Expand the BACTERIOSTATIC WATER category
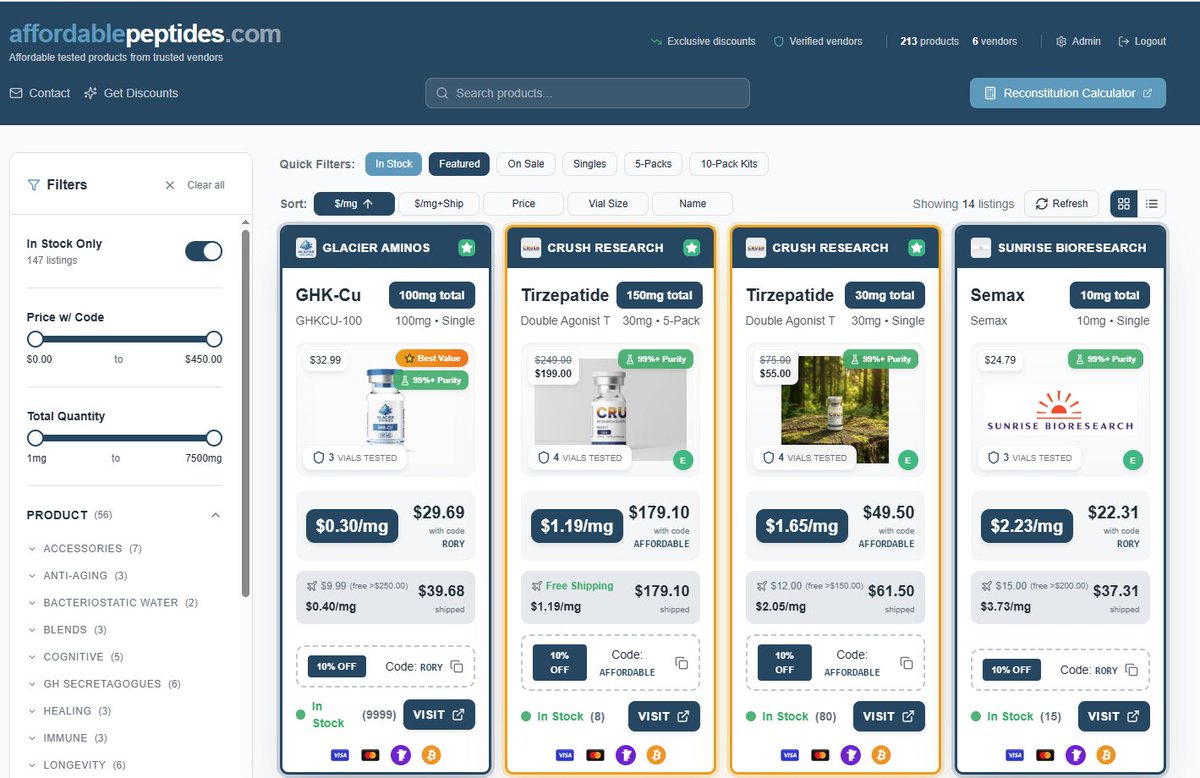This screenshot has height=778, width=1200. coord(113,603)
